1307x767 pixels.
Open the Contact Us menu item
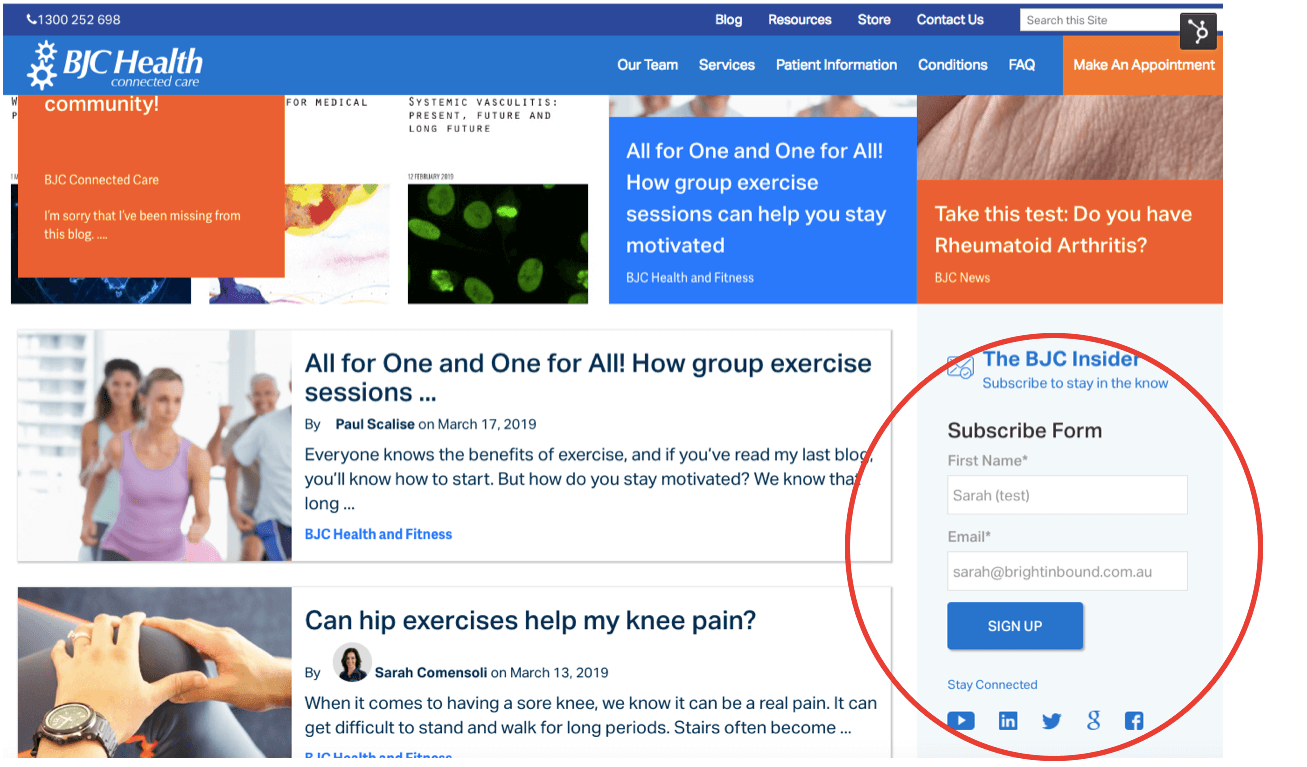click(x=950, y=19)
